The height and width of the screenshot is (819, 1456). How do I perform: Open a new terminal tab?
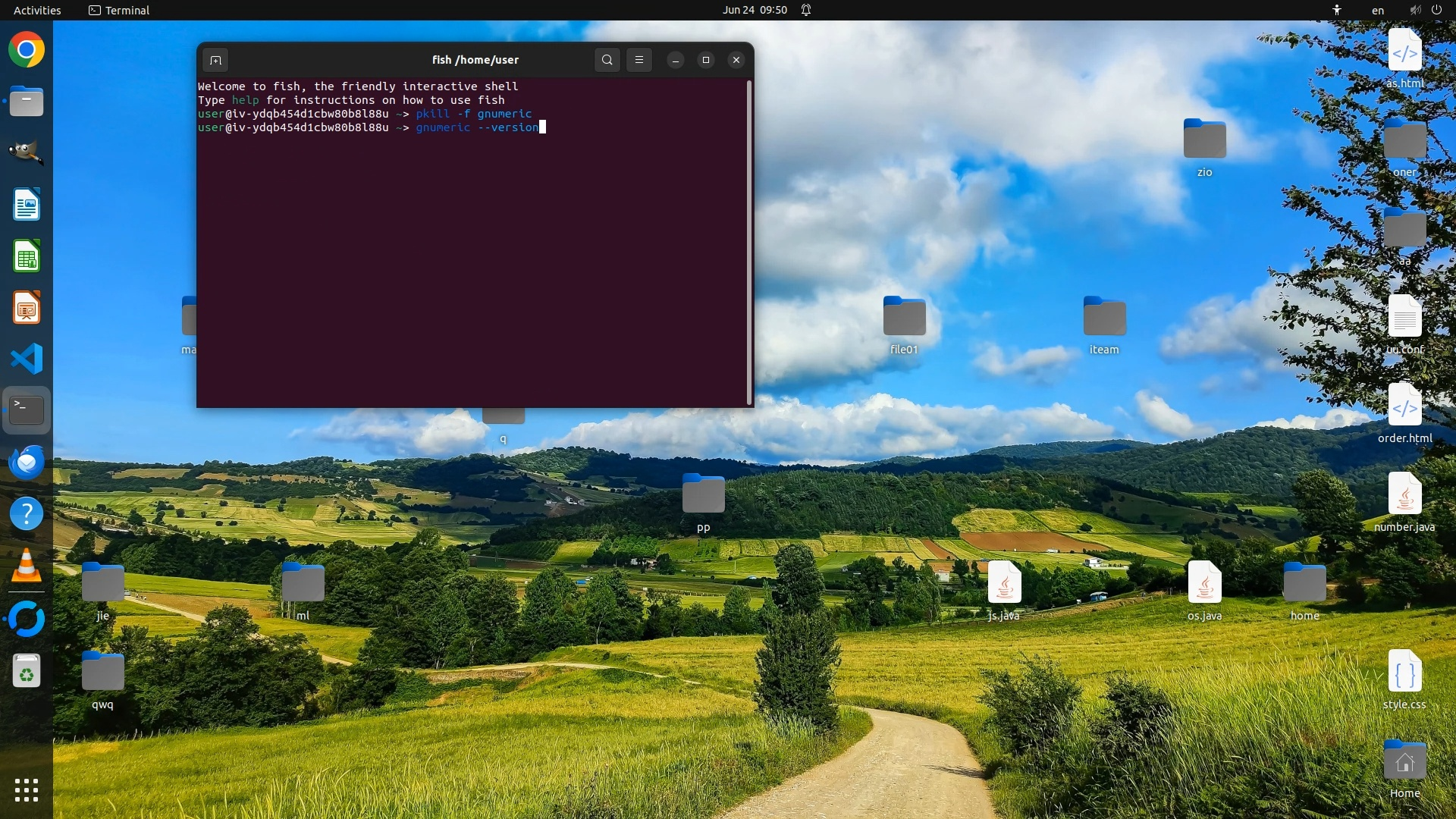215,60
